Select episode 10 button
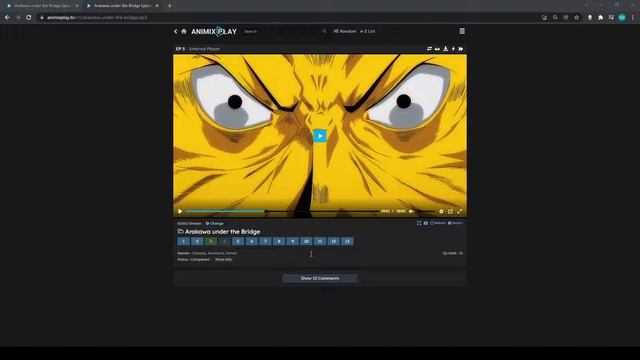 pos(307,241)
